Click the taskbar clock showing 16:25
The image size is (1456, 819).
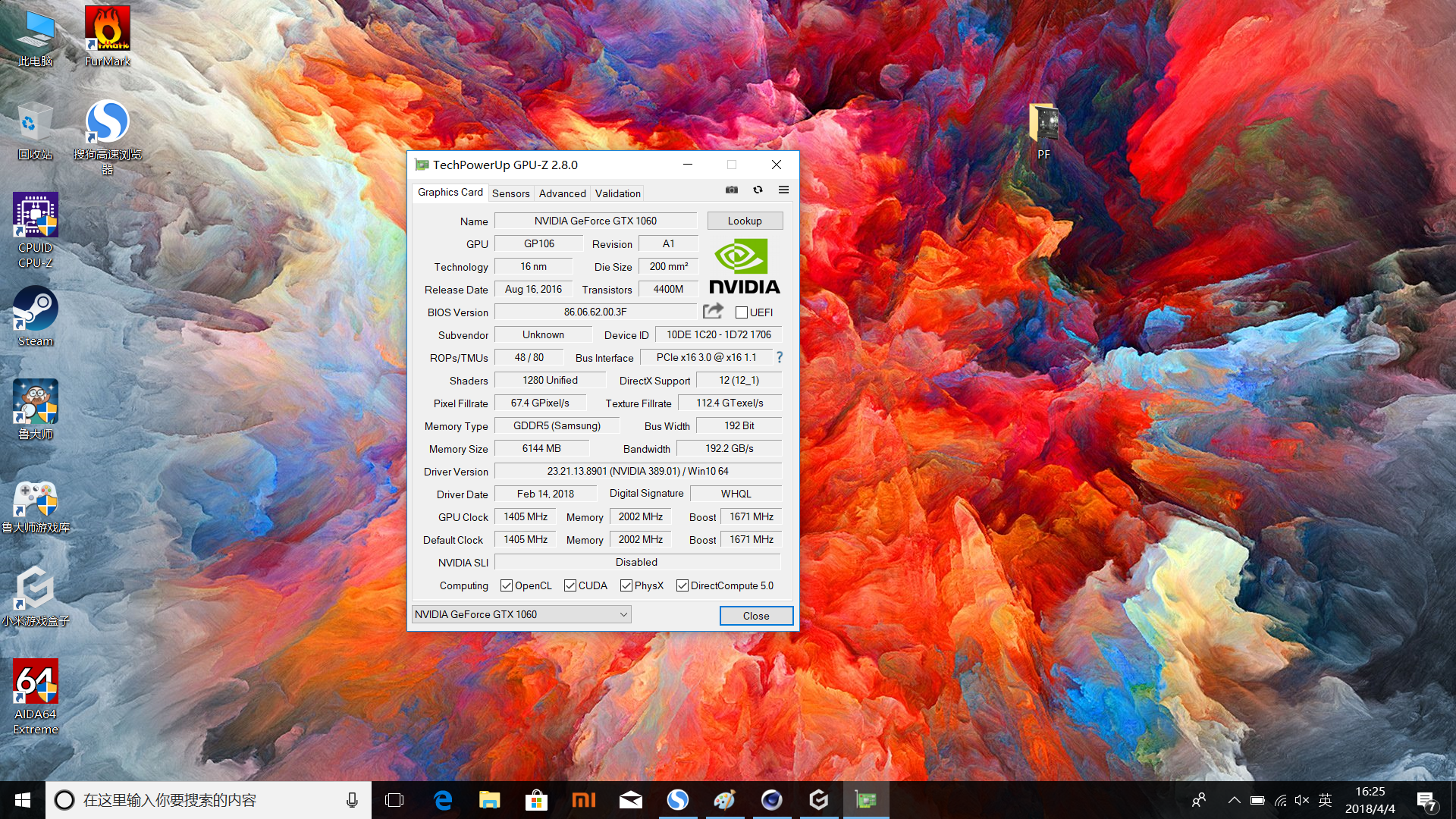1370,800
